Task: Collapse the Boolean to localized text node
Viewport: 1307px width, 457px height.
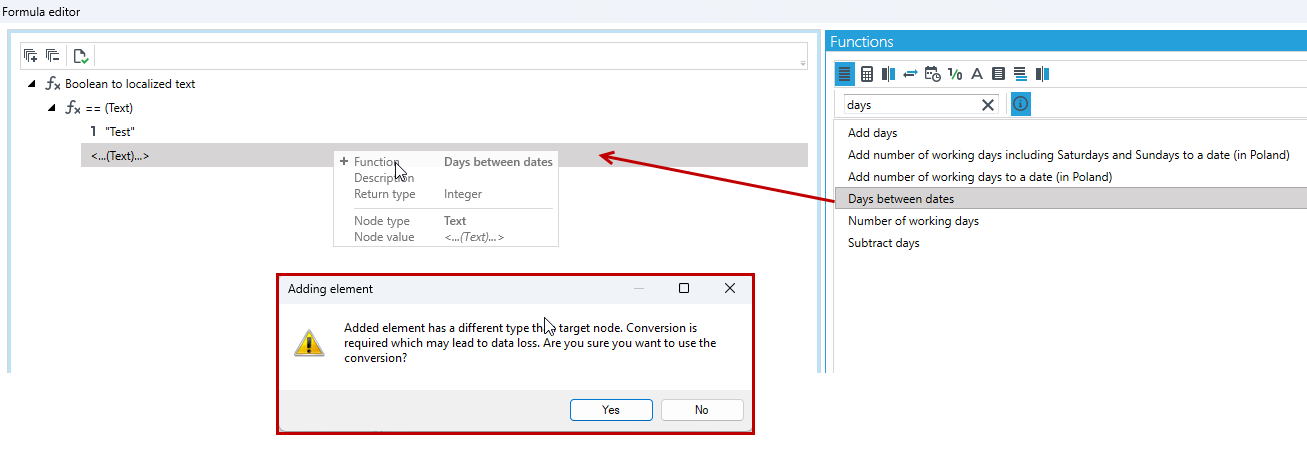Action: (32, 84)
